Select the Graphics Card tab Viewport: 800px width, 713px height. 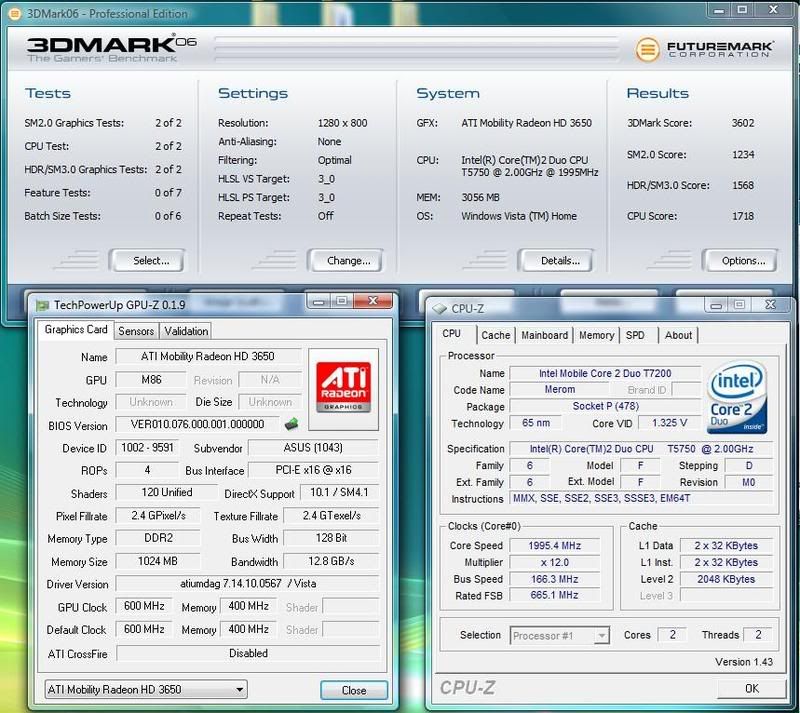(76, 330)
